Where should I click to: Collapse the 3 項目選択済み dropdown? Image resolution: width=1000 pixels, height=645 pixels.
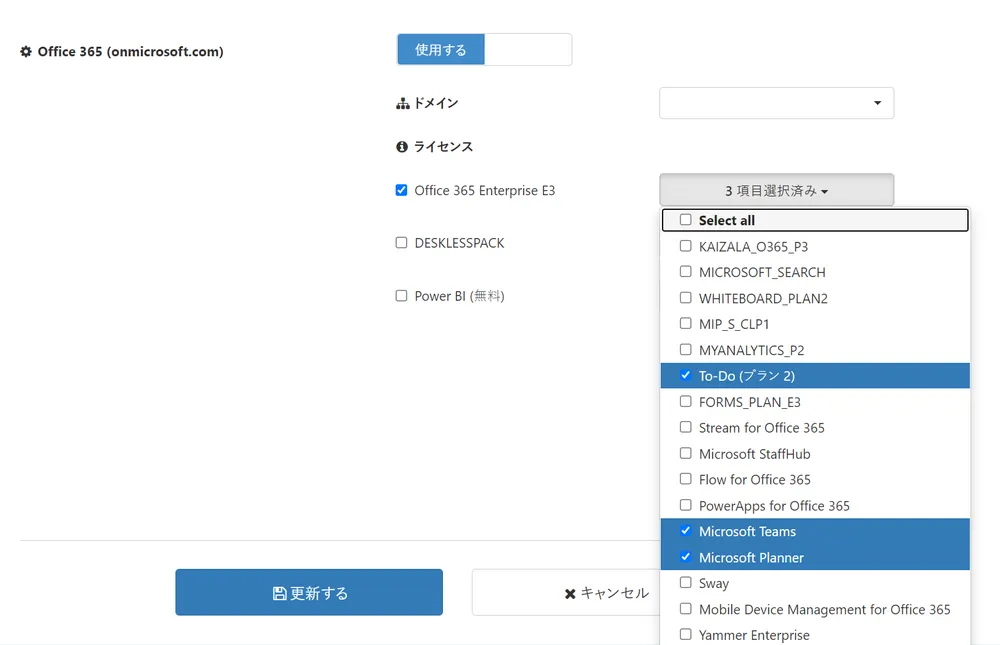776,190
